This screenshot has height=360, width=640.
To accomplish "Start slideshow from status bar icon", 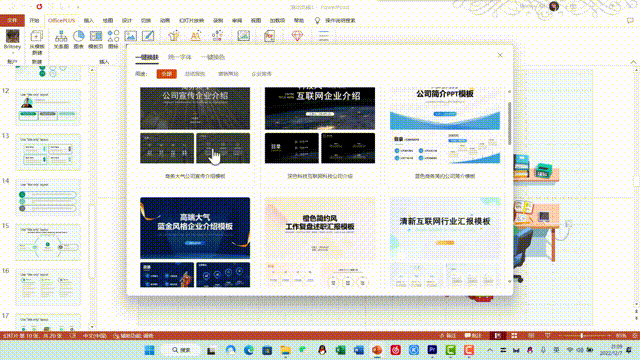I will pyautogui.click(x=547, y=336).
